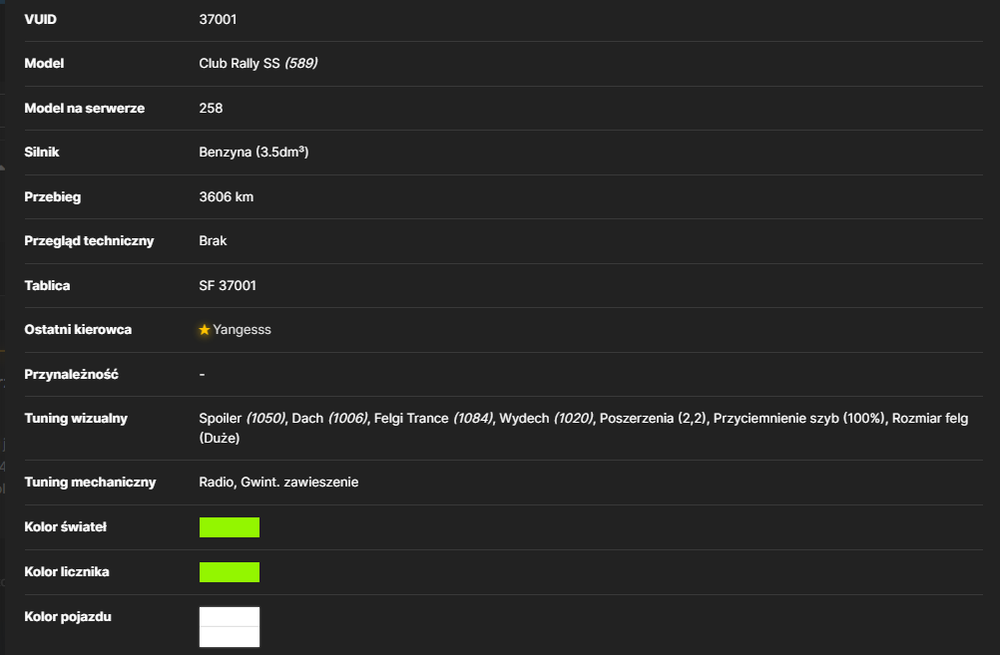
Task: Select the white Kolor pojazdu swatch
Action: pyautogui.click(x=230, y=627)
